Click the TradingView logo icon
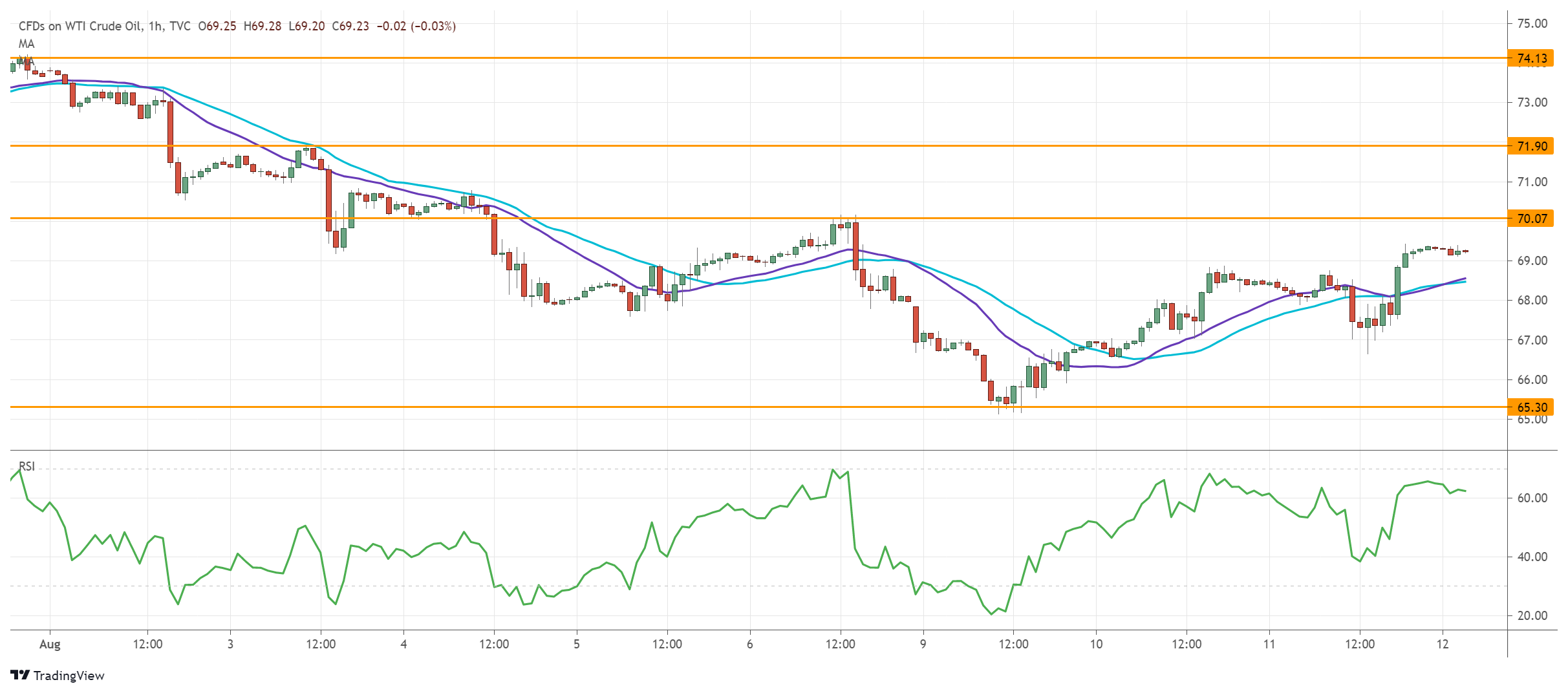 (20, 675)
